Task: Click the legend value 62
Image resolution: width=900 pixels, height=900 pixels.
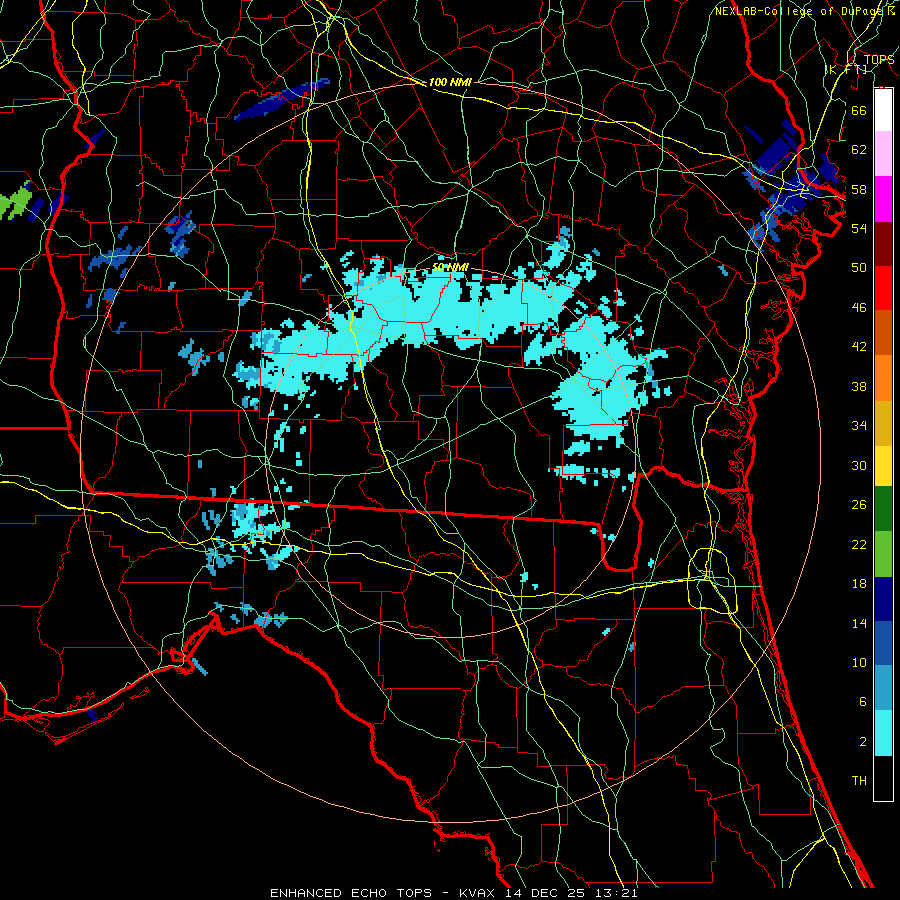Action: 859,150
